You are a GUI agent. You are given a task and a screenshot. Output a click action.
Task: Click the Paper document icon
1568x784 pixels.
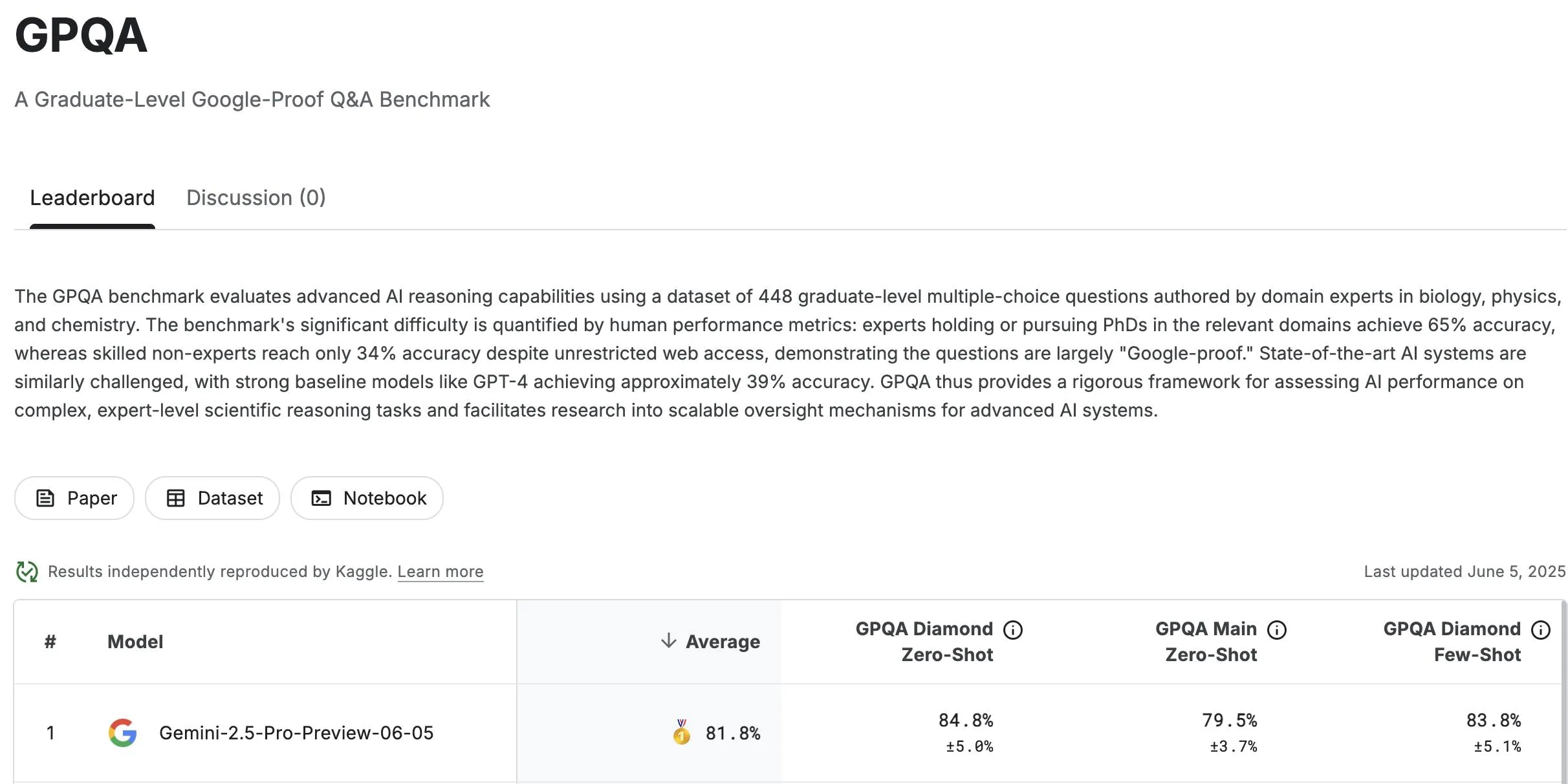click(x=45, y=498)
